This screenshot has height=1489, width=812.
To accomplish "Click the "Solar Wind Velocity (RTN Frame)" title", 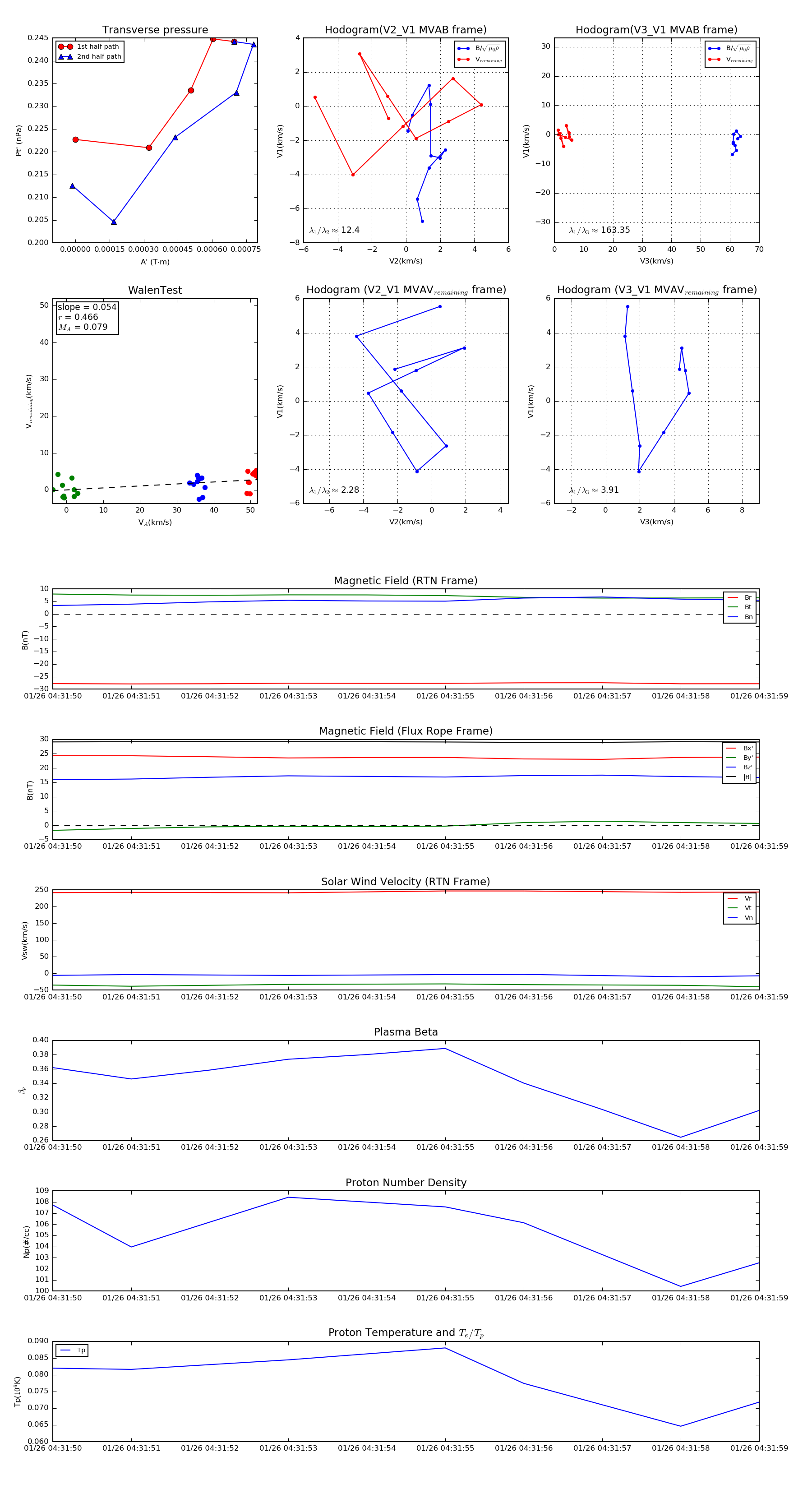I will [406, 882].
